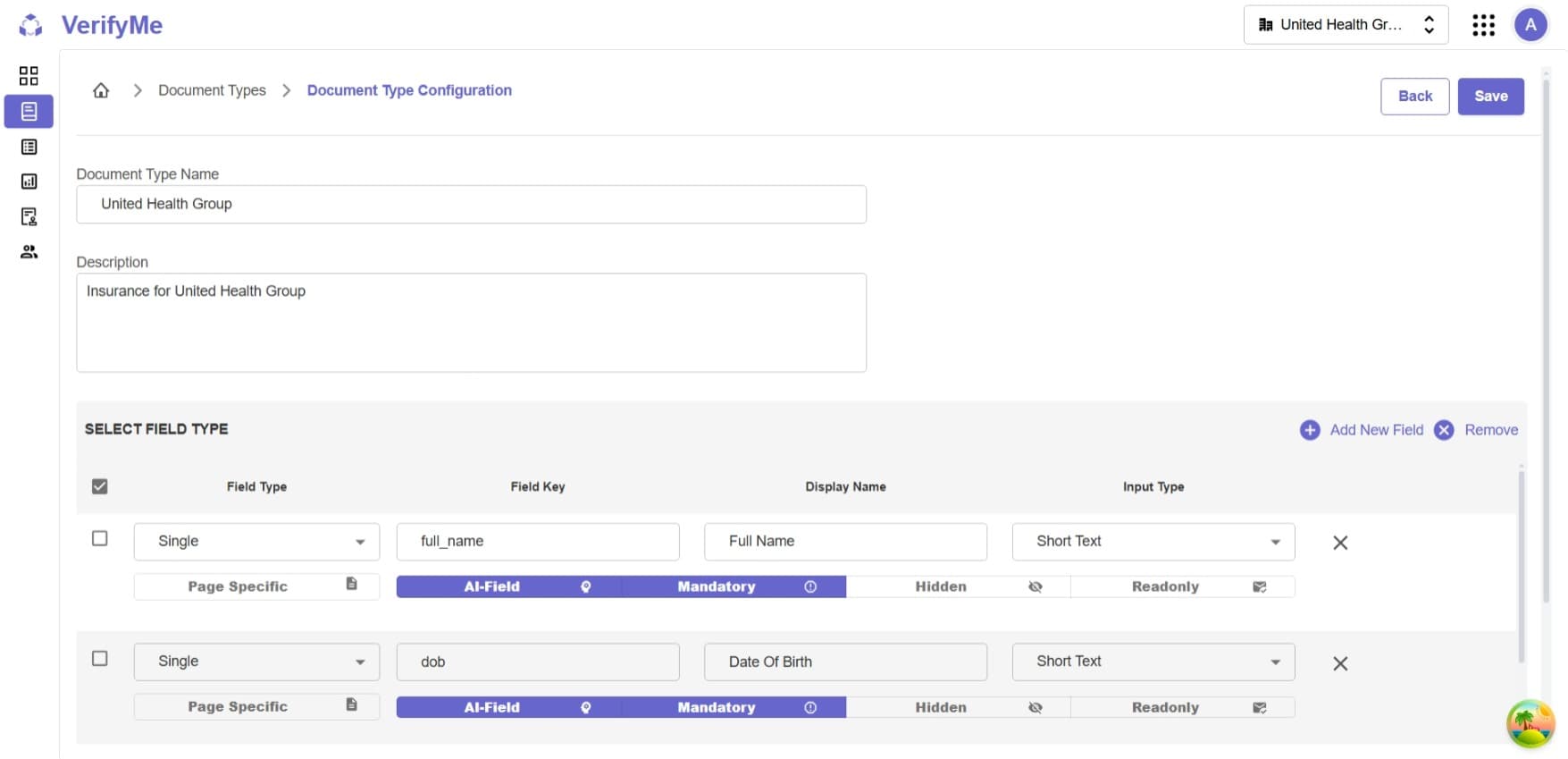Toggle AI-Field for the dob row
1568x759 pixels.
click(509, 707)
